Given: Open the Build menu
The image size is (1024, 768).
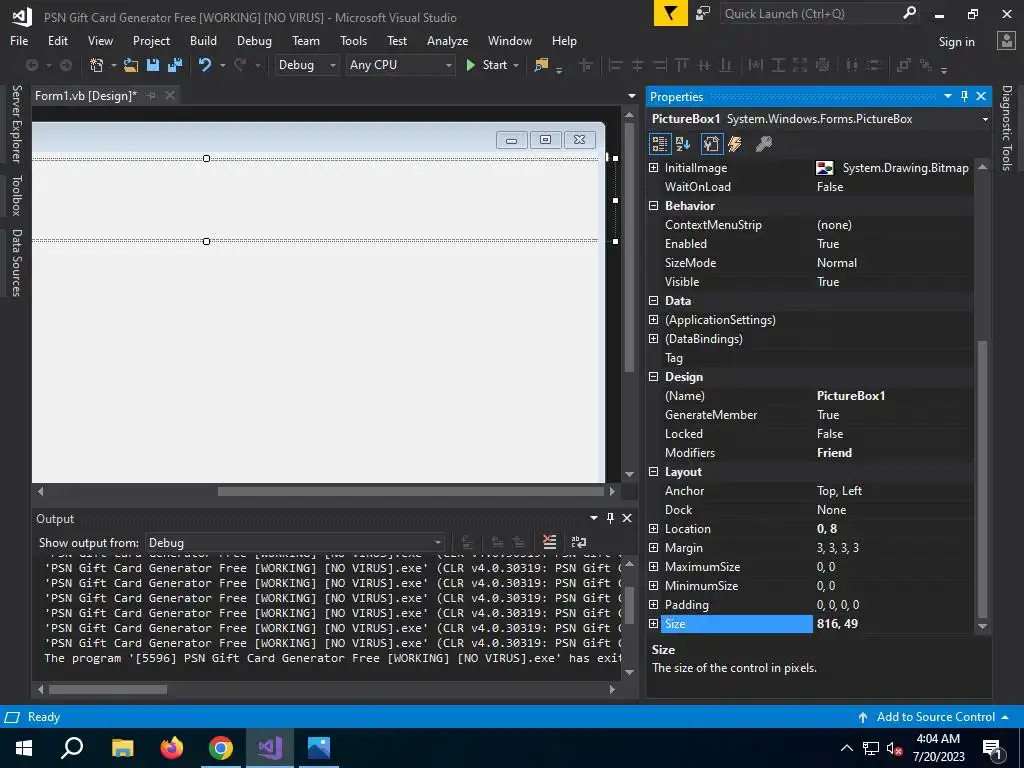Looking at the screenshot, I should 203,40.
